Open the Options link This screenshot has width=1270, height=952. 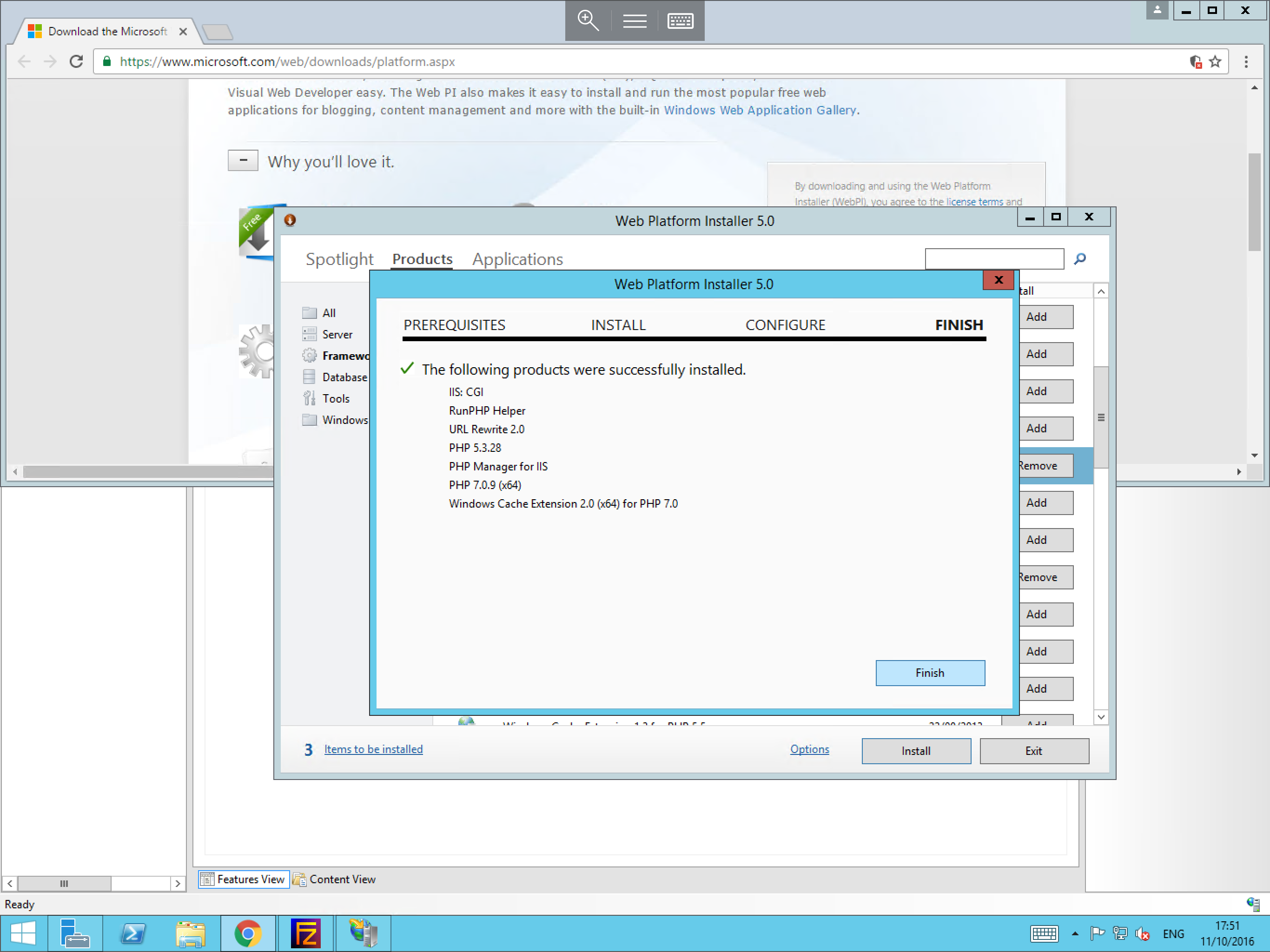click(809, 749)
